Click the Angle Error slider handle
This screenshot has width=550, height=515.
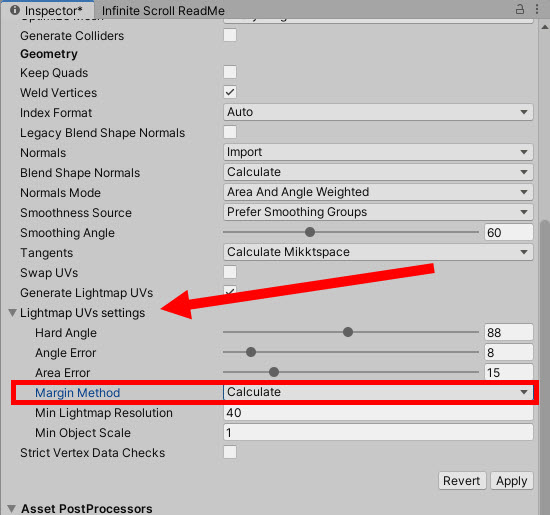251,352
